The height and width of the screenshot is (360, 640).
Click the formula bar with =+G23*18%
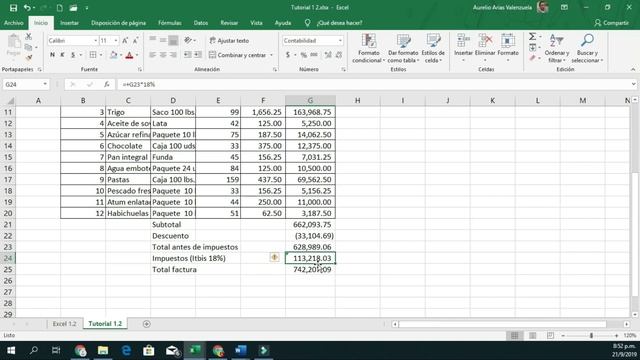(373, 84)
